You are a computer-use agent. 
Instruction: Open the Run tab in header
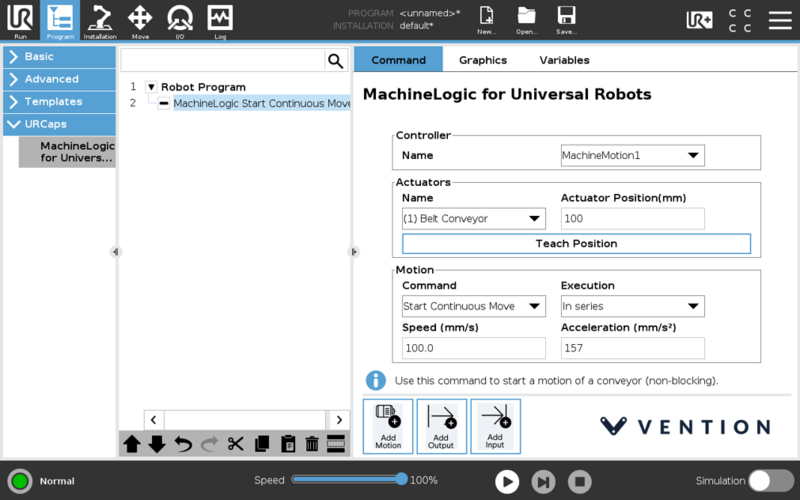pyautogui.click(x=20, y=20)
